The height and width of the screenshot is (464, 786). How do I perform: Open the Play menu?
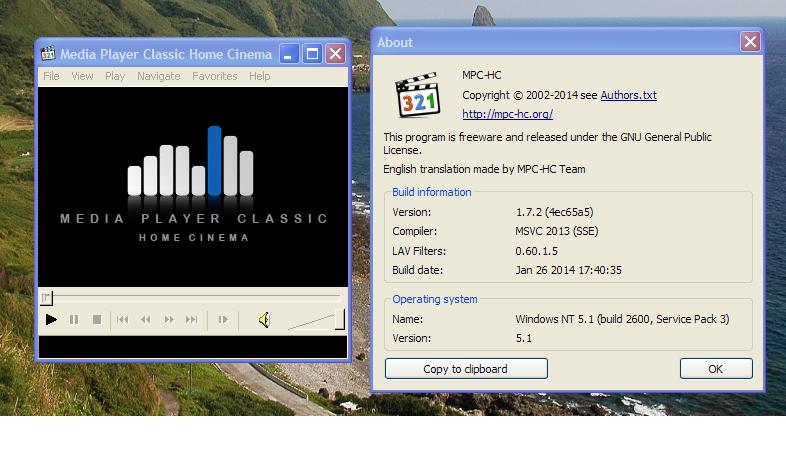click(x=115, y=76)
